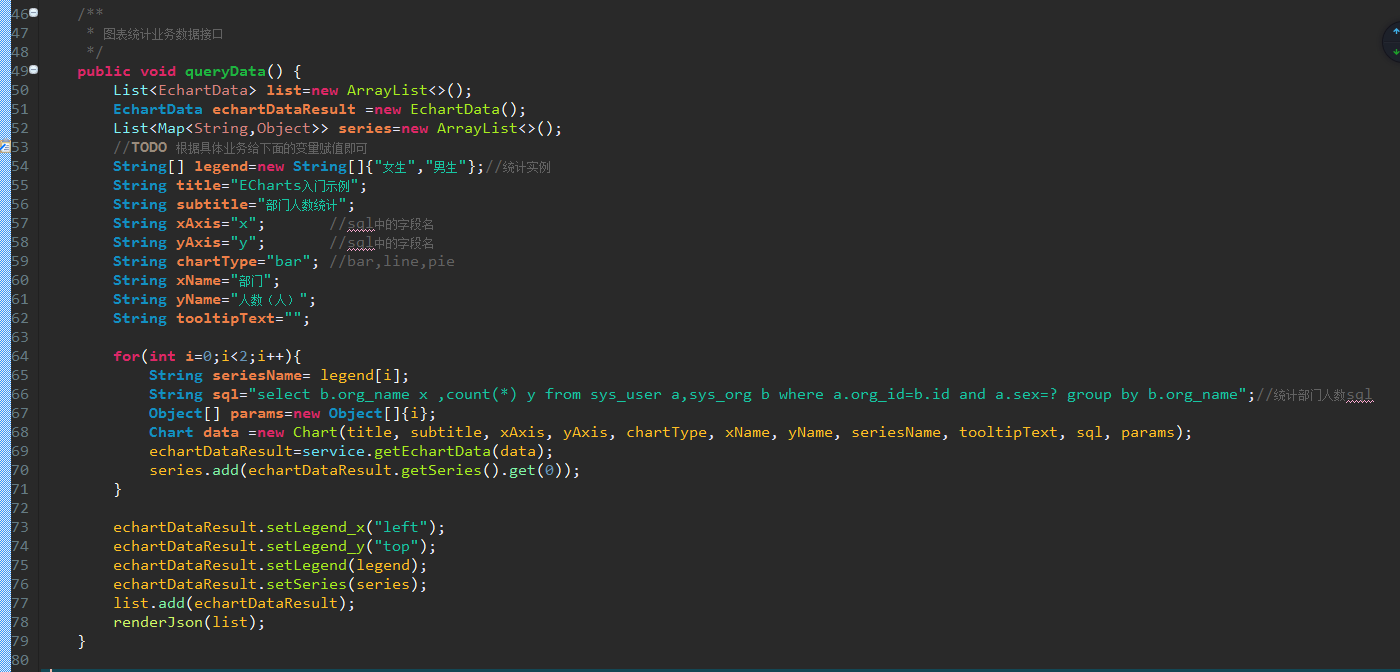
Task: Click the for keyword on line 64
Action: click(x=126, y=356)
